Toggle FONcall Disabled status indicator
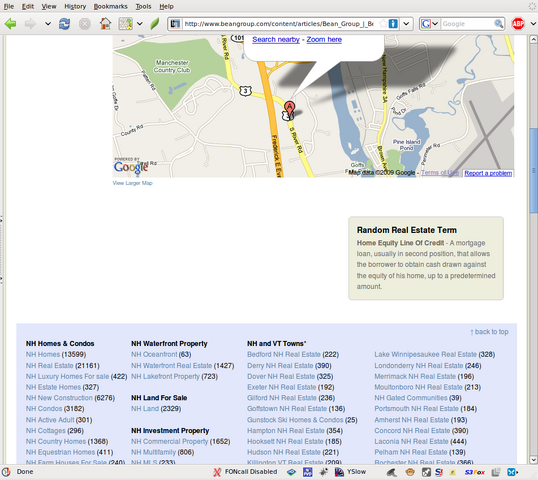The height and width of the screenshot is (480, 538). coord(245,472)
